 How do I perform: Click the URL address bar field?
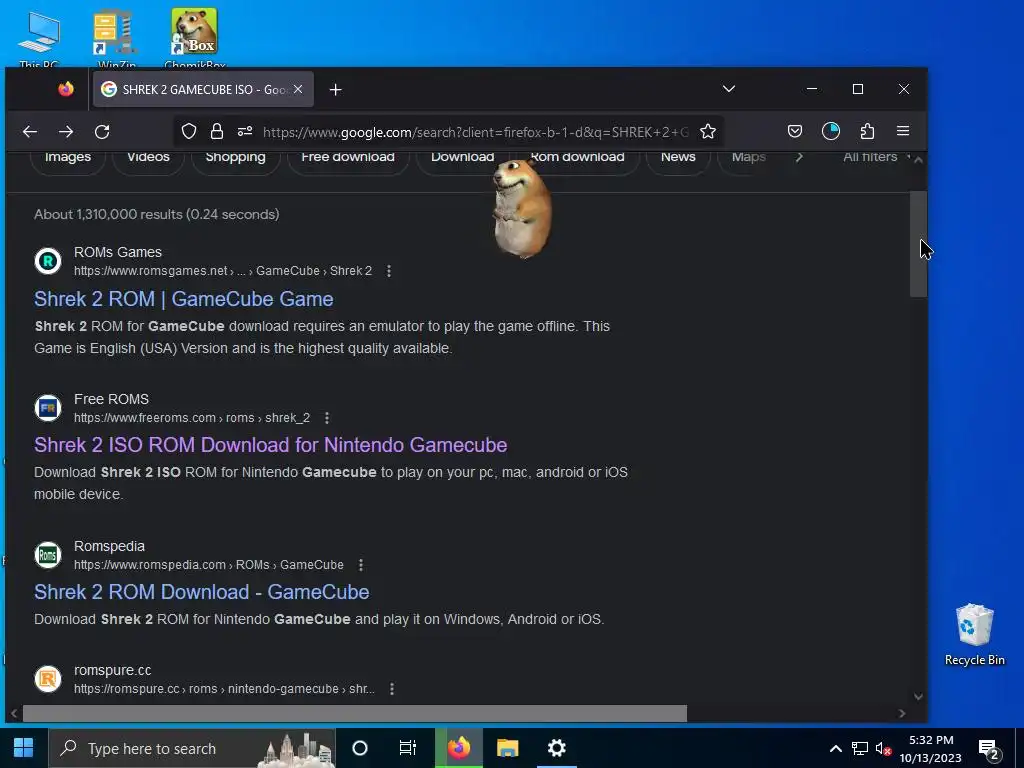[x=475, y=132]
